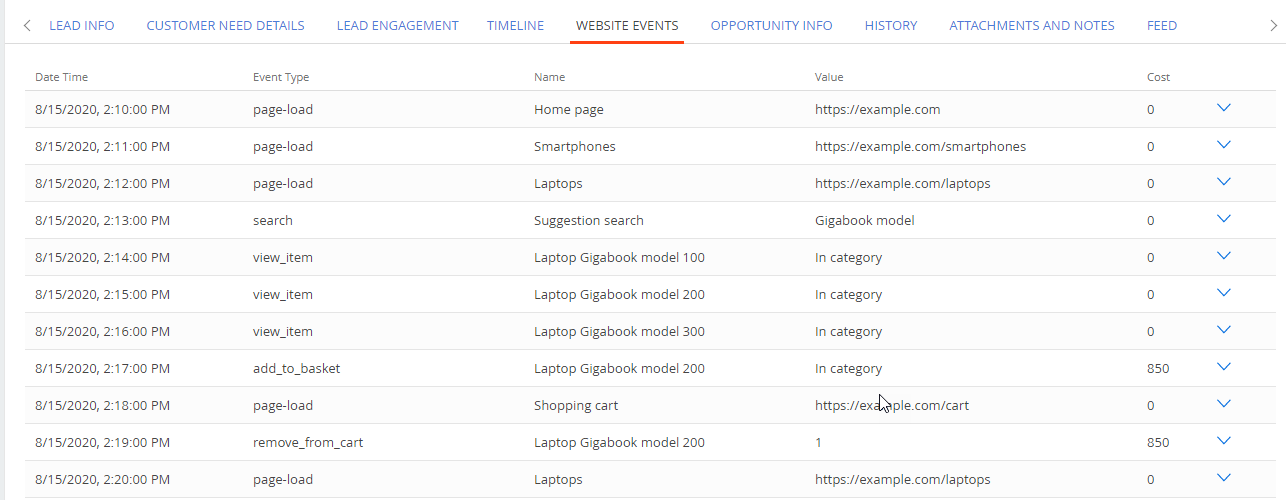
Task: Open the Opportunity Info tab
Action: coord(771,26)
